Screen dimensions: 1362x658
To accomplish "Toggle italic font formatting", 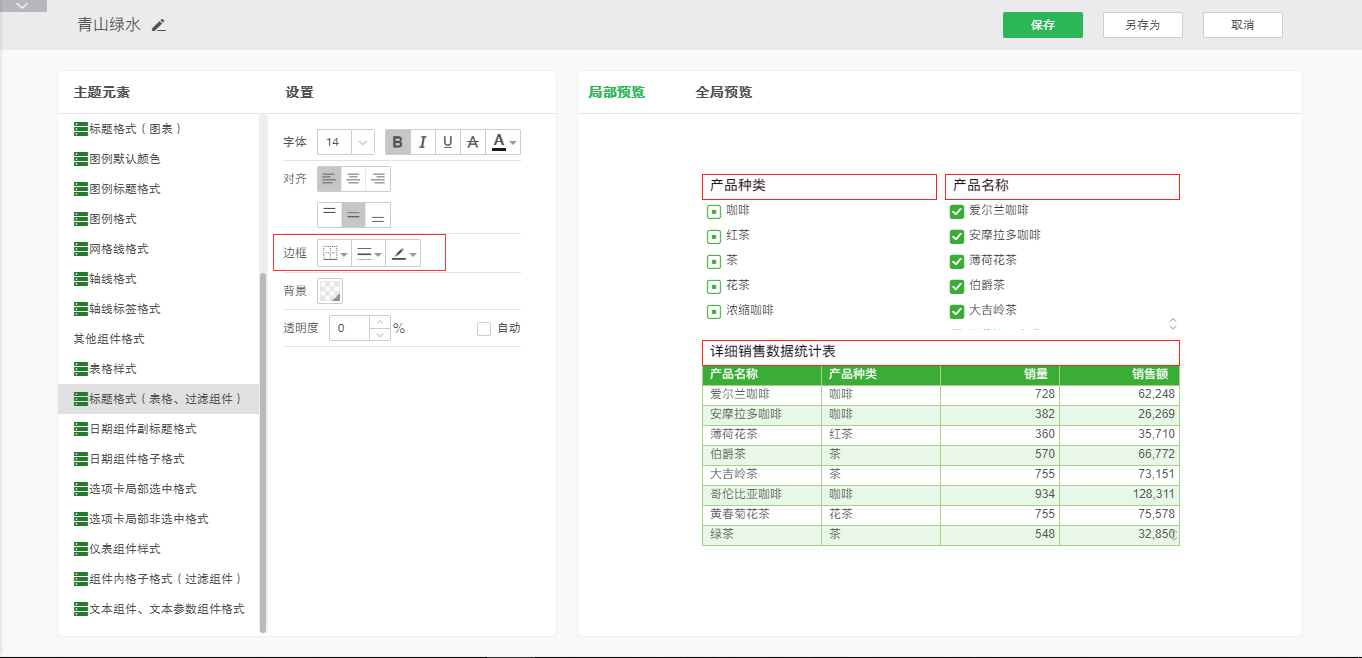I will (423, 142).
